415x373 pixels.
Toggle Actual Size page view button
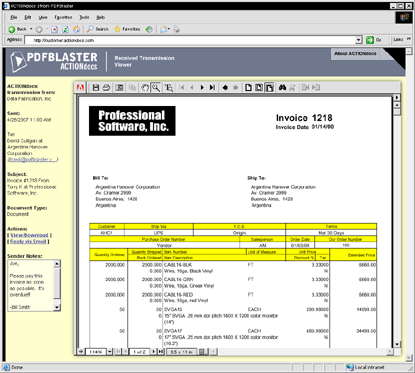[248, 88]
